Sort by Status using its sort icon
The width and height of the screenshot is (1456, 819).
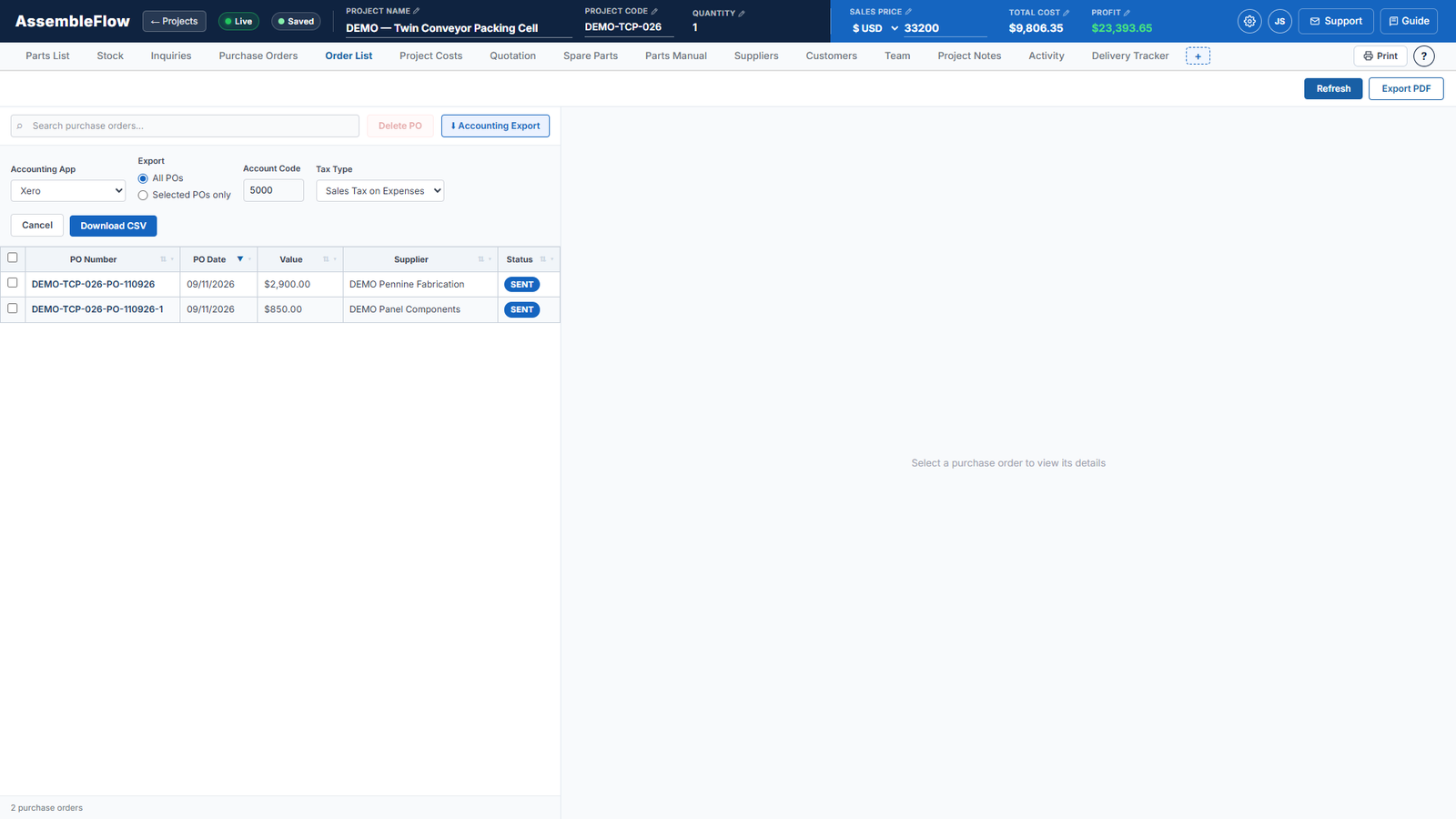click(543, 259)
